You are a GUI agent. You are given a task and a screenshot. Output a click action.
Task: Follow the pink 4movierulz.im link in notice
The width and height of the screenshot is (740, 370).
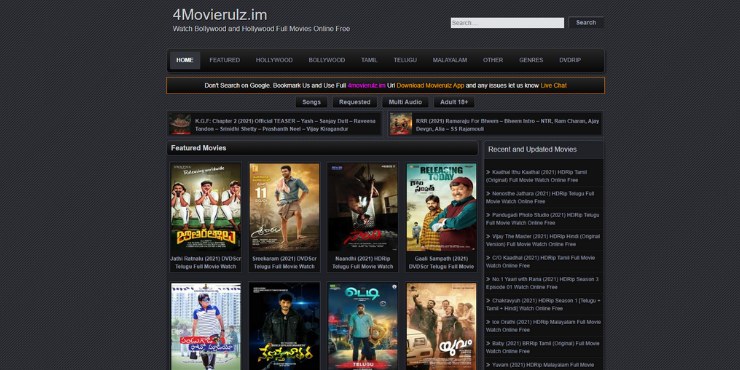click(366, 86)
